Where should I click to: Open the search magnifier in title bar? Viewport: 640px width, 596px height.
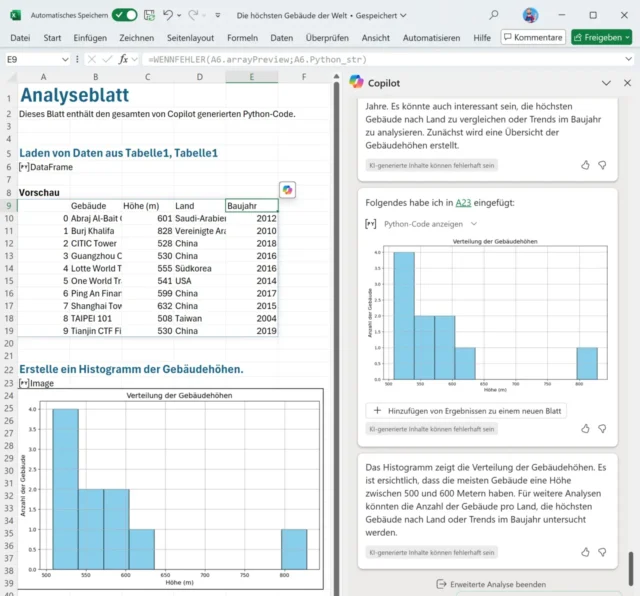point(493,15)
